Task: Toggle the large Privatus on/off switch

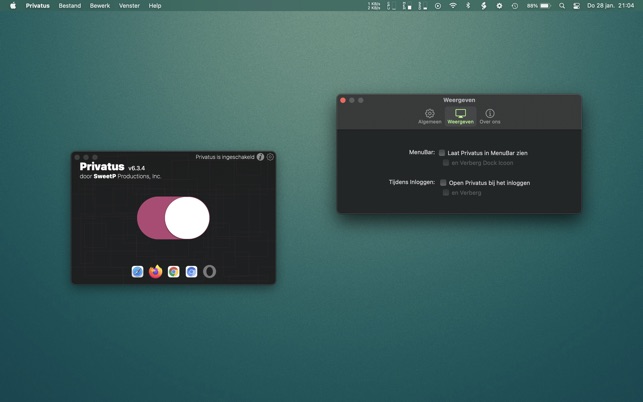Action: (173, 218)
